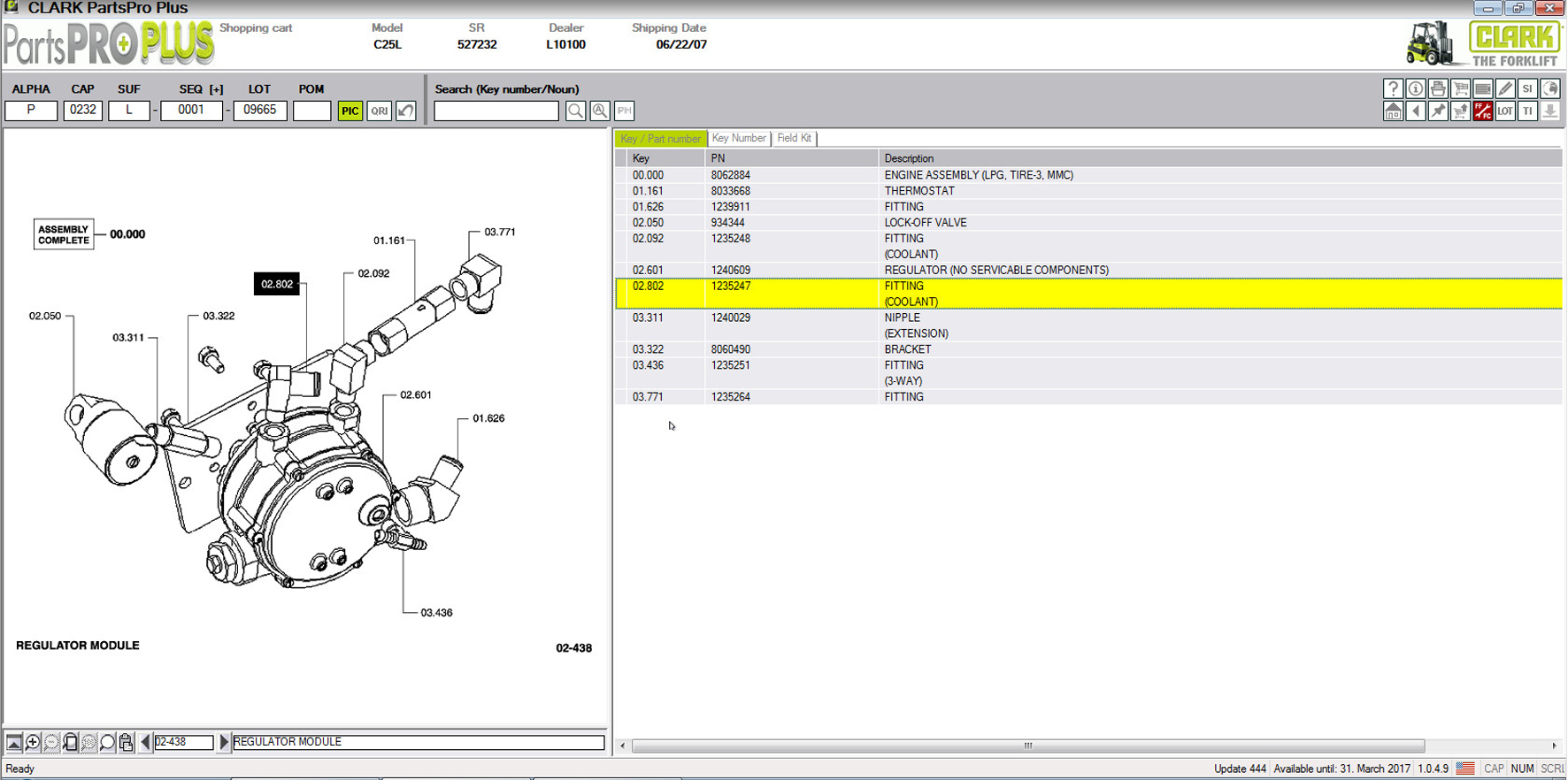Click the zoom-in magnifier below diagram
The image size is (1568, 780).
pyautogui.click(x=33, y=743)
